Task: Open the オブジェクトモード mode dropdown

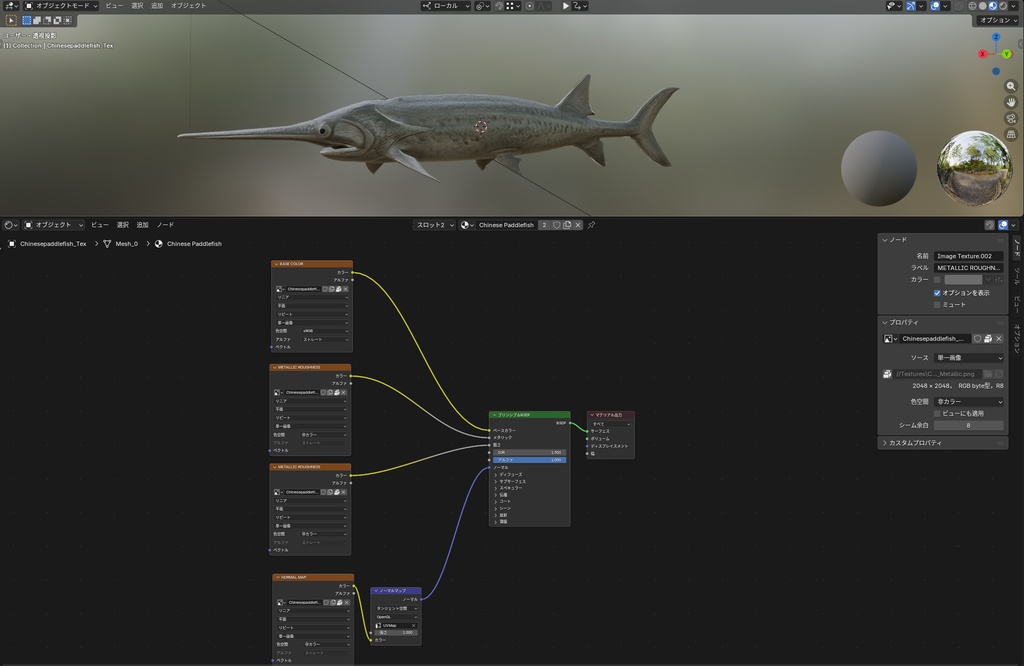Action: pyautogui.click(x=61, y=5)
